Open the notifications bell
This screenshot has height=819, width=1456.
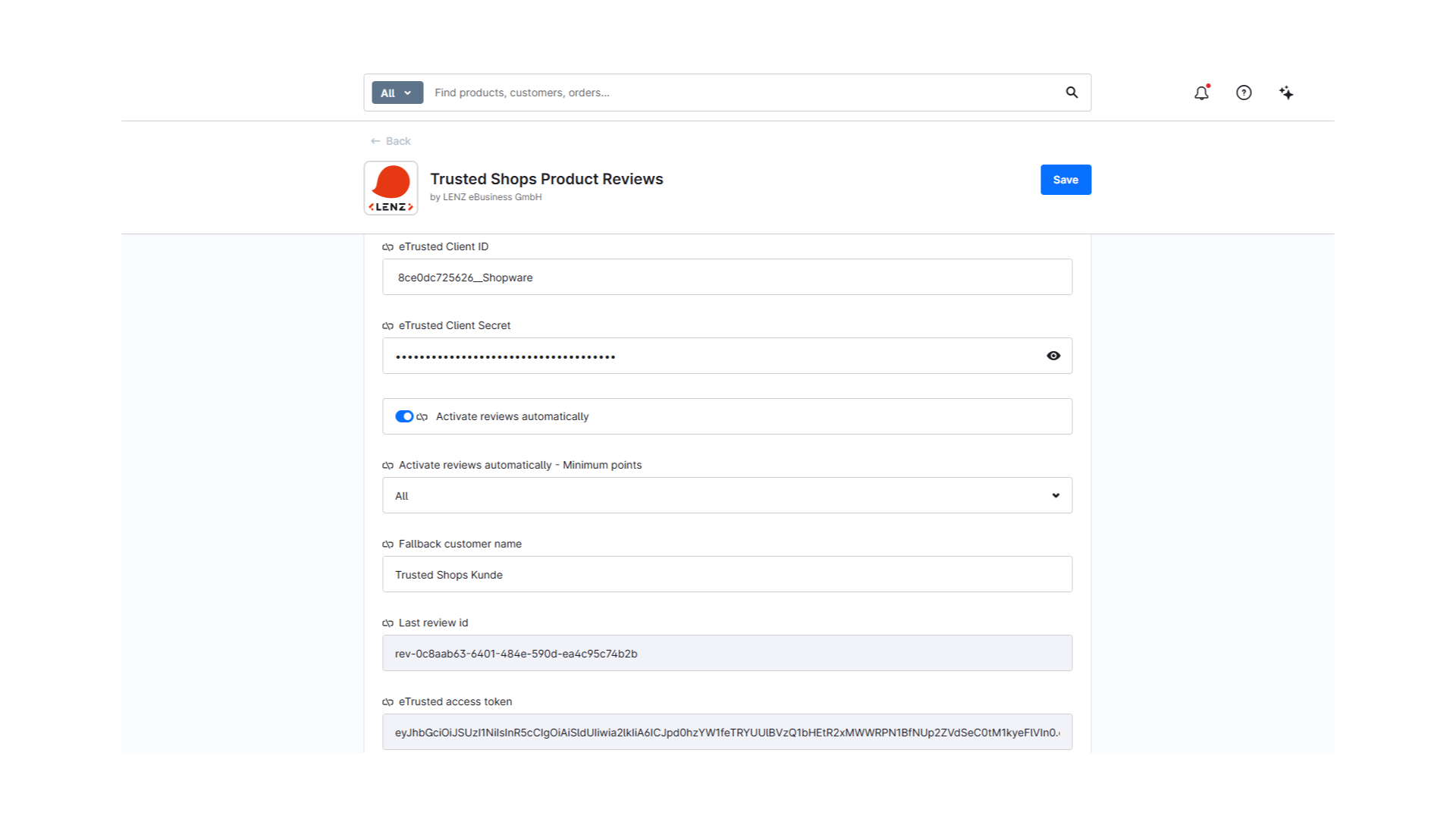click(x=1201, y=93)
